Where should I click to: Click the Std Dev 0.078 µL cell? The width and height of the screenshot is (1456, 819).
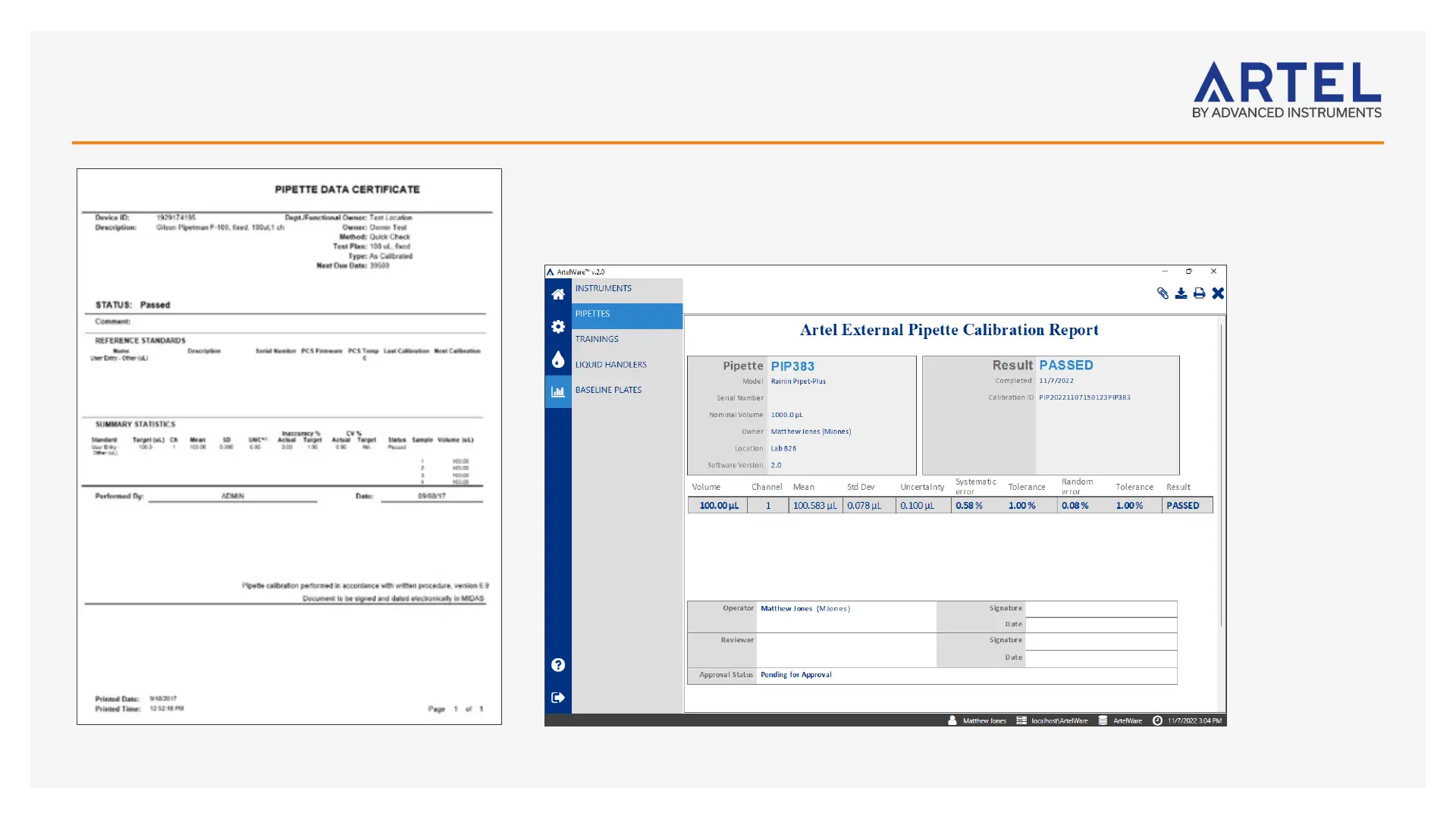[869, 506]
